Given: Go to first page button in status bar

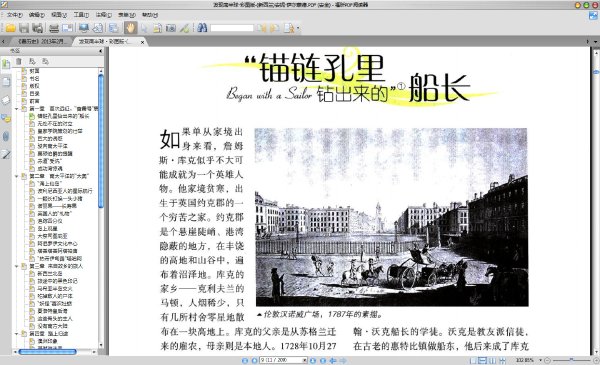Looking at the screenshot, I should coord(245,360).
